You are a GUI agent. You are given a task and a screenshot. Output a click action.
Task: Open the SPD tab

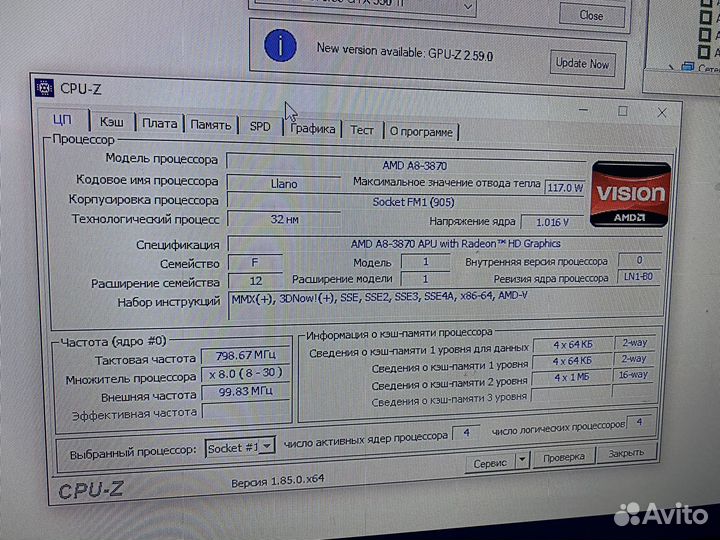(x=260, y=126)
